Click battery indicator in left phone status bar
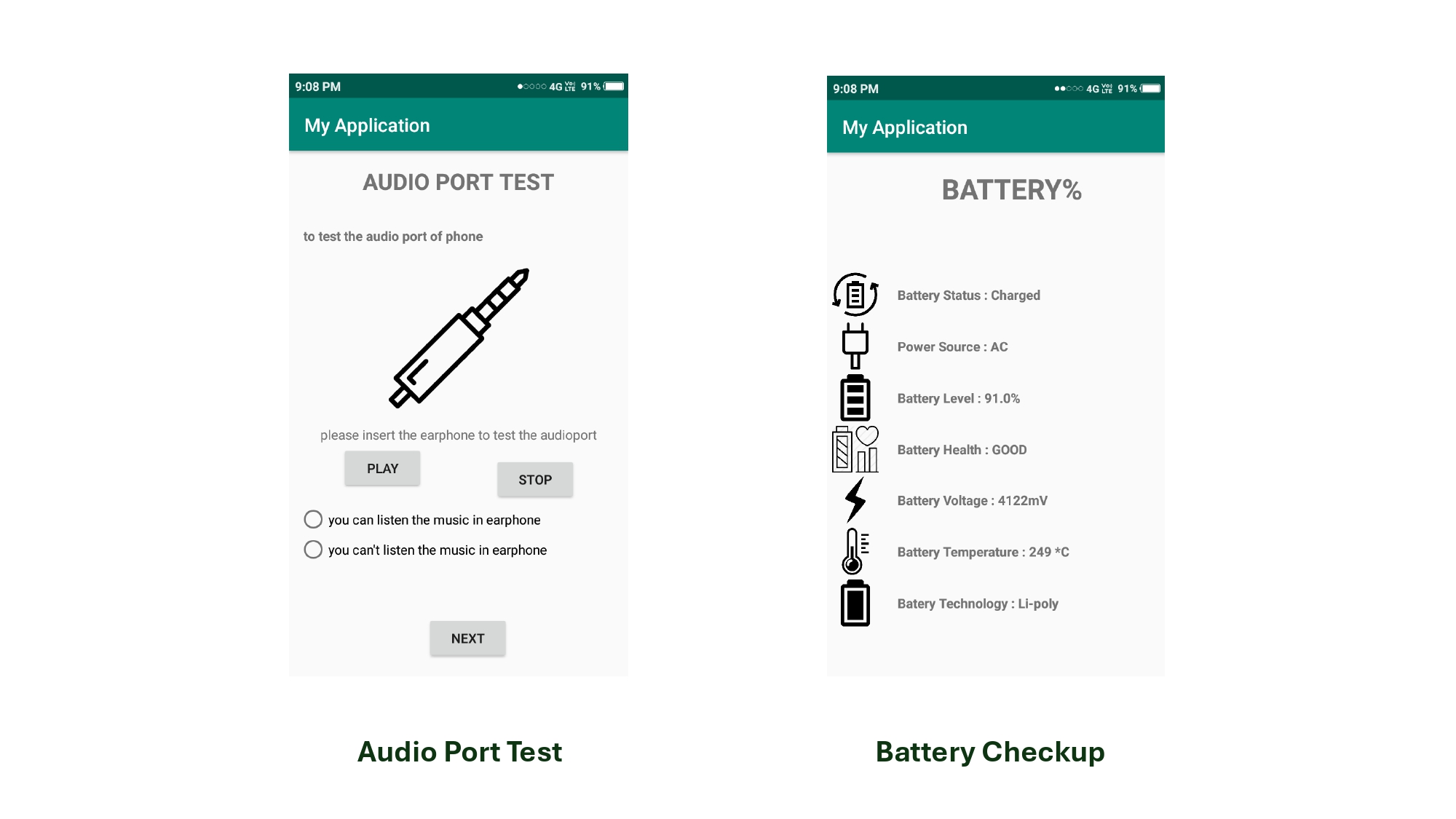Screen dimensions: 1456x819 point(614,87)
